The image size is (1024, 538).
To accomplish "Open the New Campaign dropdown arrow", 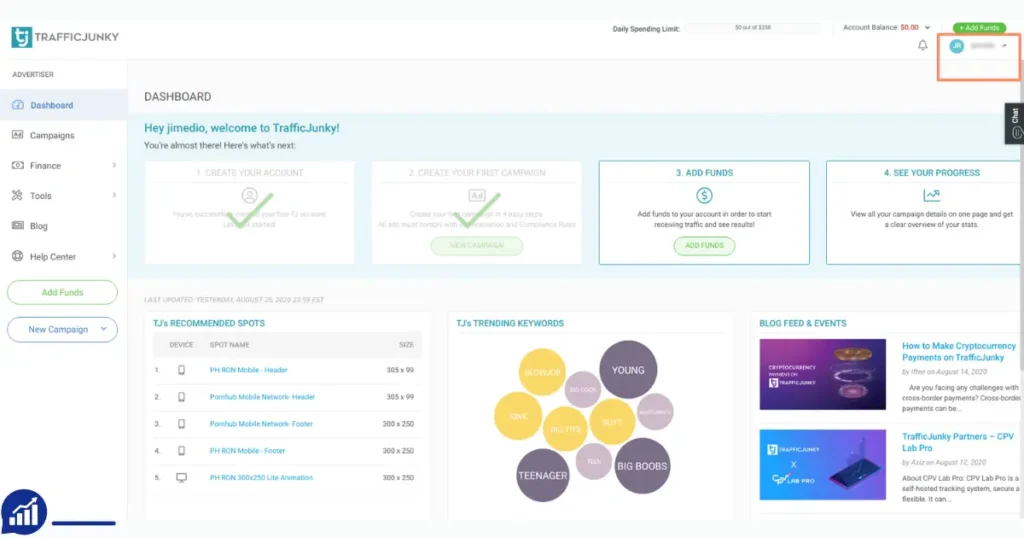I will point(103,329).
